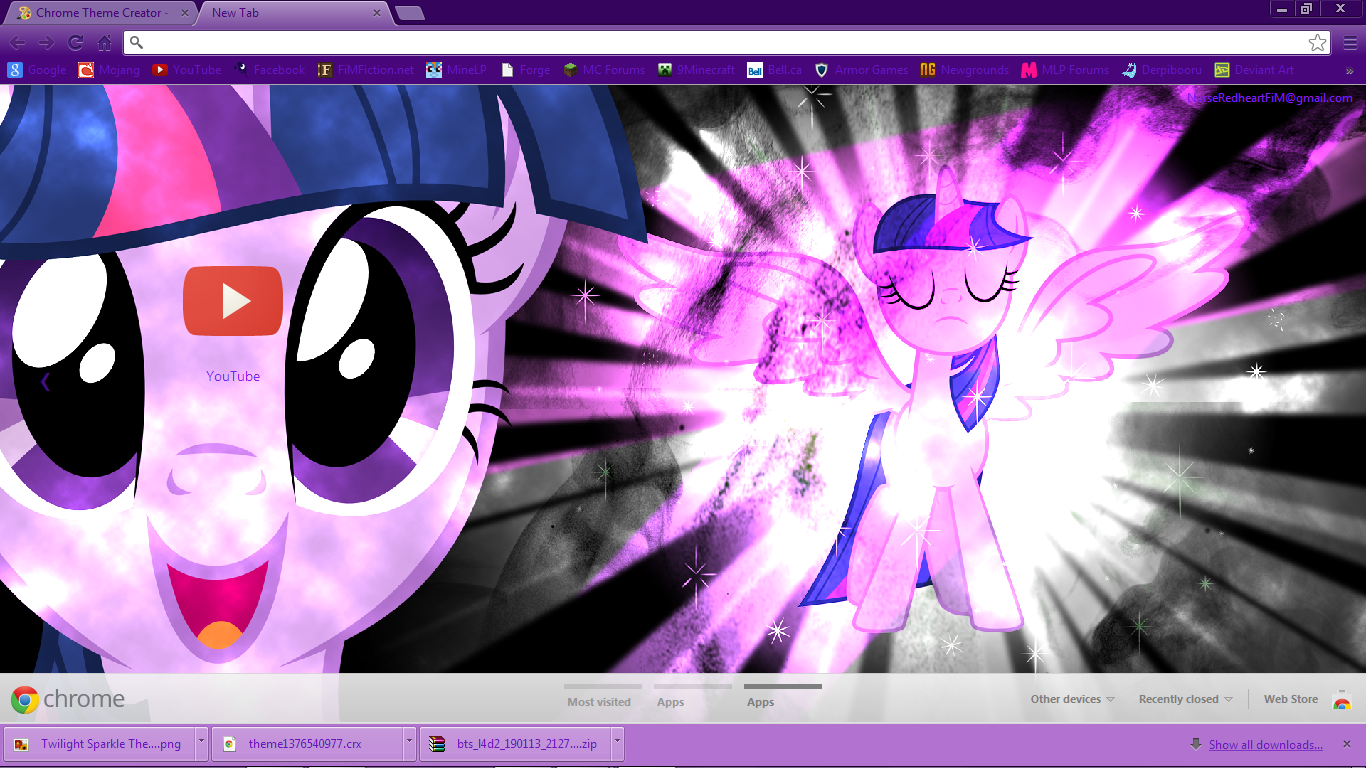Open the Newgrounds bookmark
Screen dimensions: 1366x768
965,70
